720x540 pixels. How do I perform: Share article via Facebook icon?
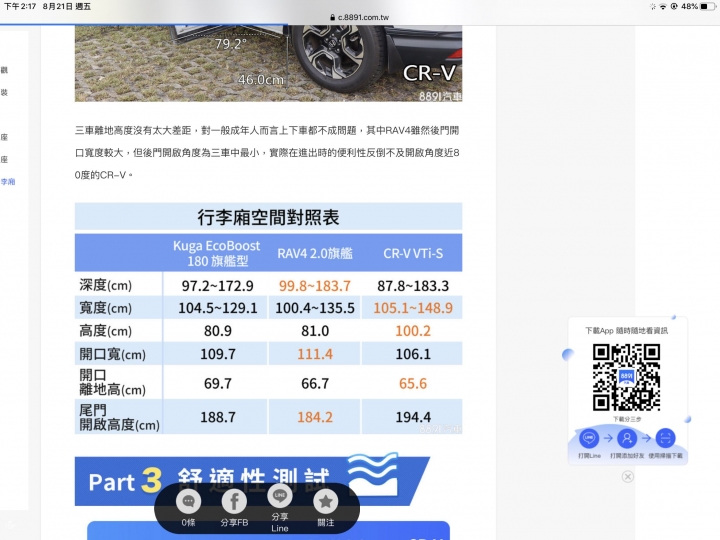point(234,501)
